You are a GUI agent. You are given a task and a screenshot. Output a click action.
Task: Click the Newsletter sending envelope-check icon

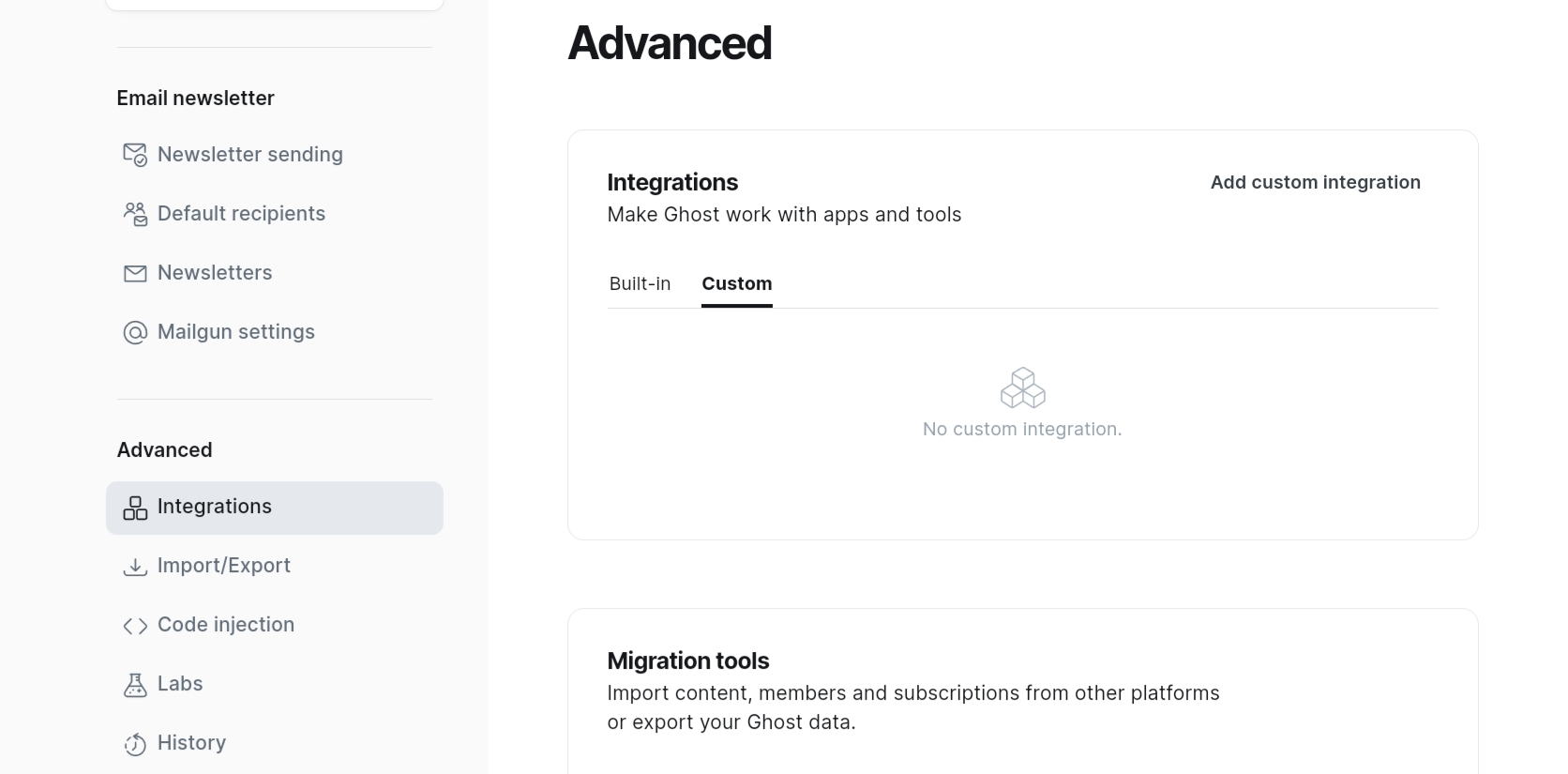(x=135, y=155)
